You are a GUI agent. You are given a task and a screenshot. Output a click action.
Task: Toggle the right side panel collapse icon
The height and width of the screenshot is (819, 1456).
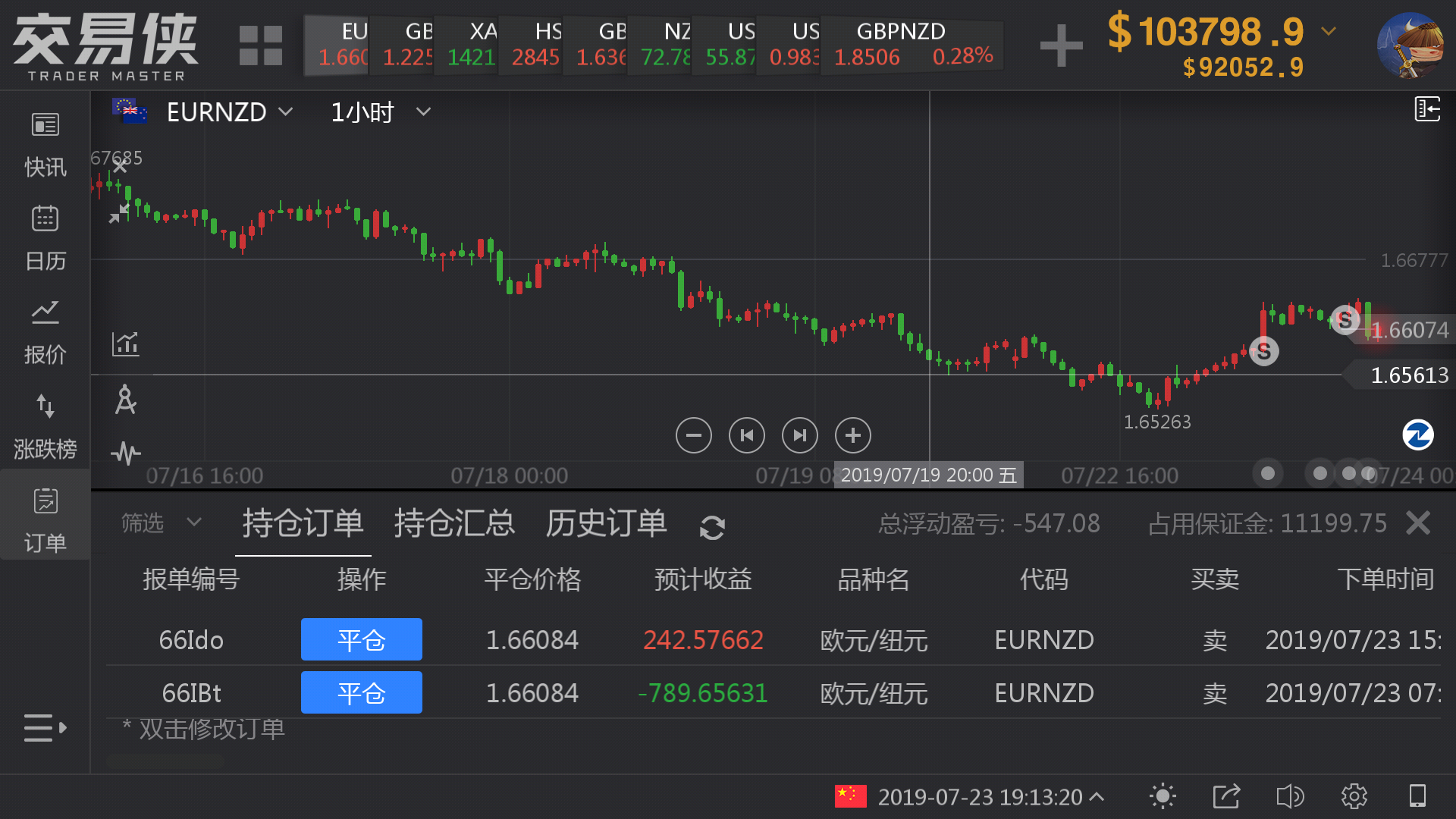(x=1426, y=109)
